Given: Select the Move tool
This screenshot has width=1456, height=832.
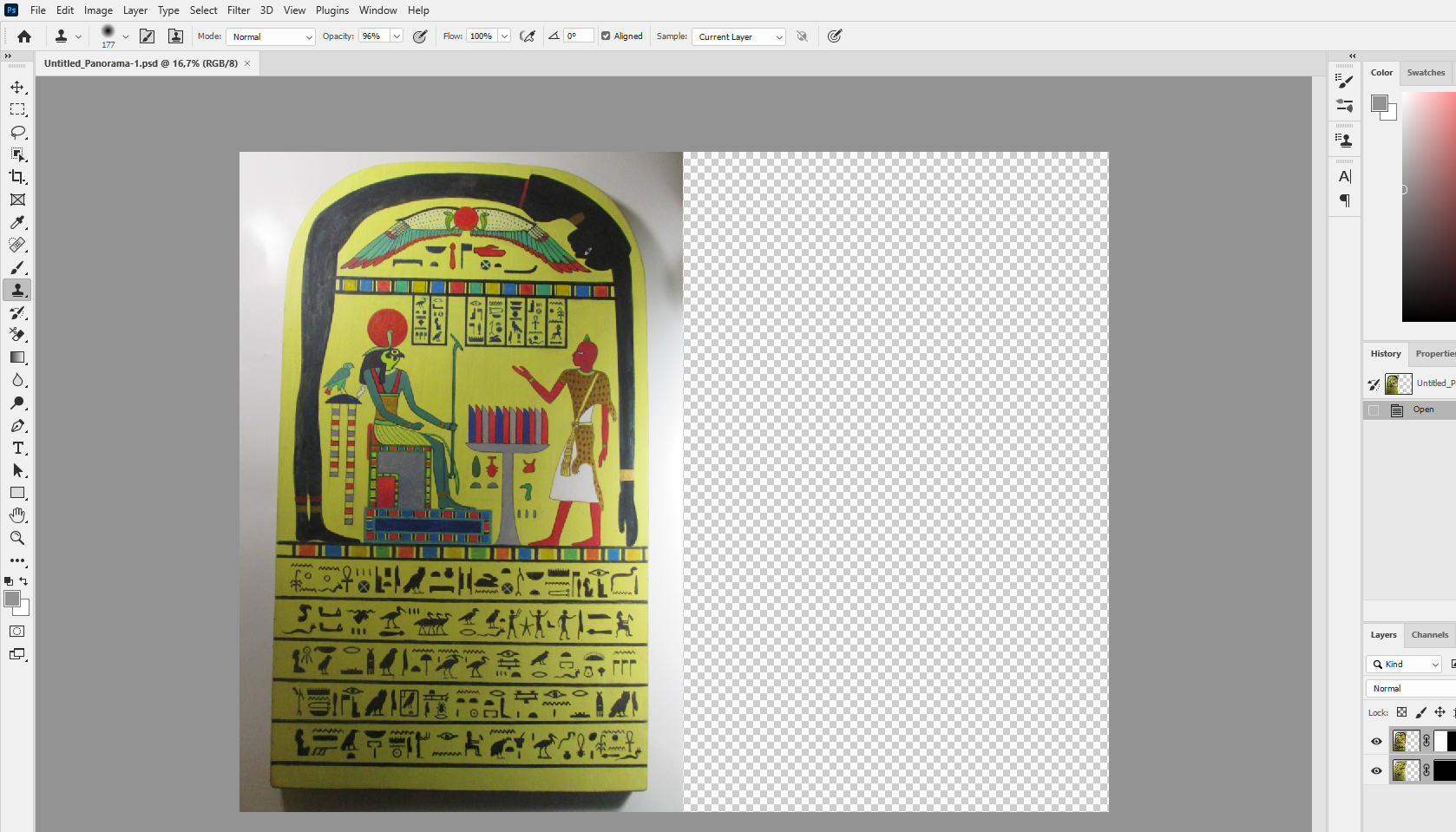Looking at the screenshot, I should [x=17, y=88].
